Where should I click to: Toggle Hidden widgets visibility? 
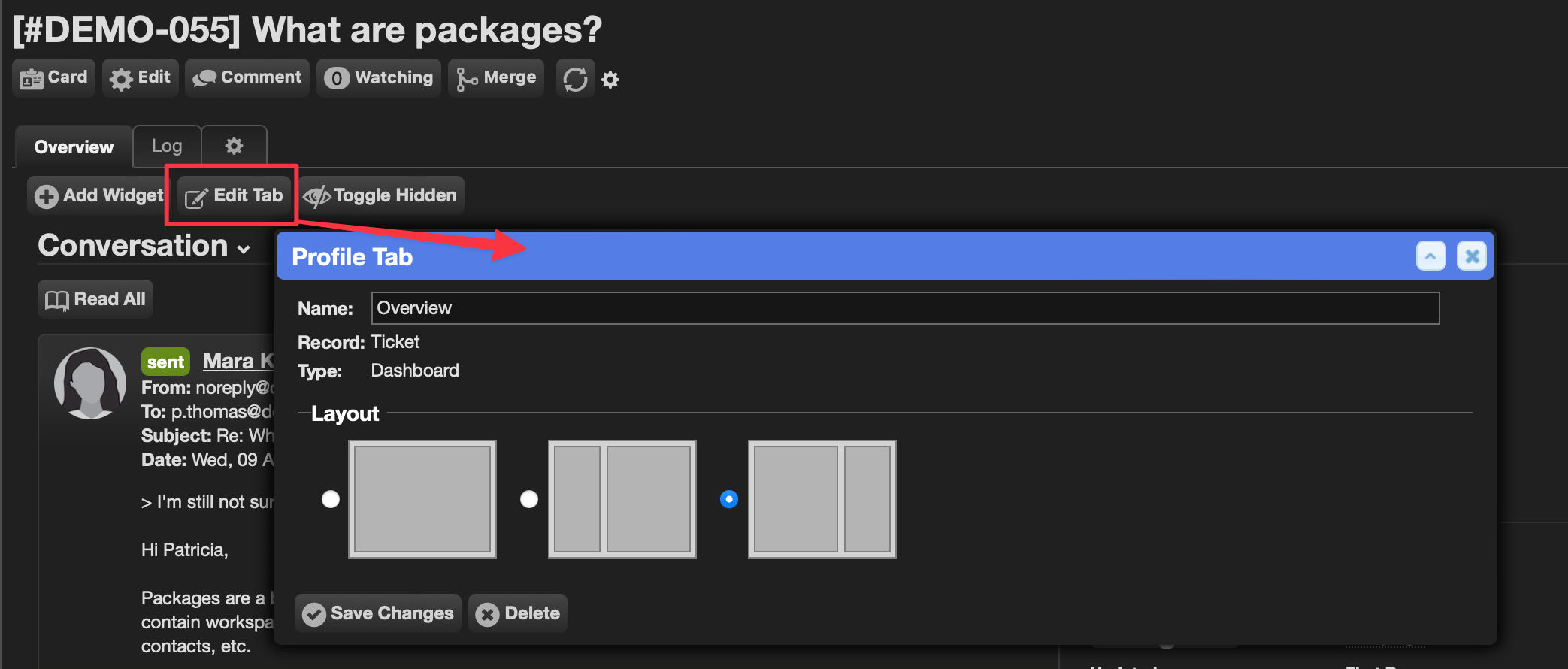click(x=381, y=195)
